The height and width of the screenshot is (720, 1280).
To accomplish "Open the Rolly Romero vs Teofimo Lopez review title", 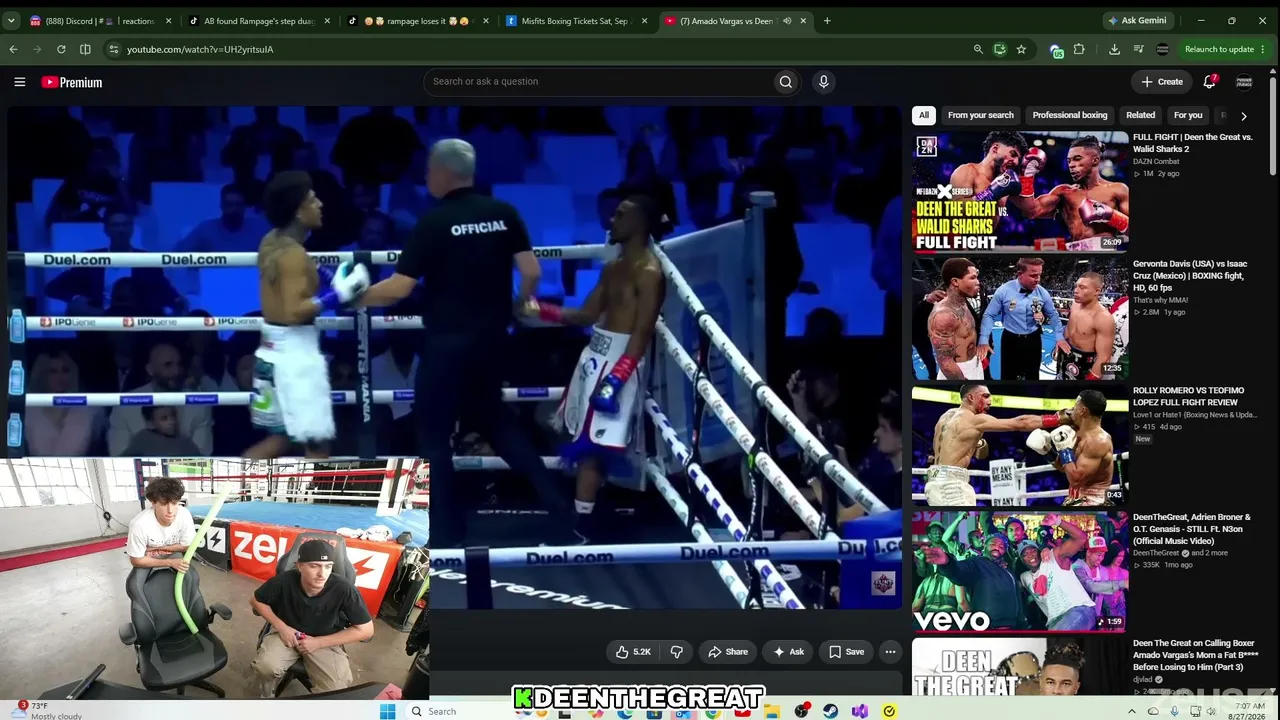I will tap(1188, 396).
